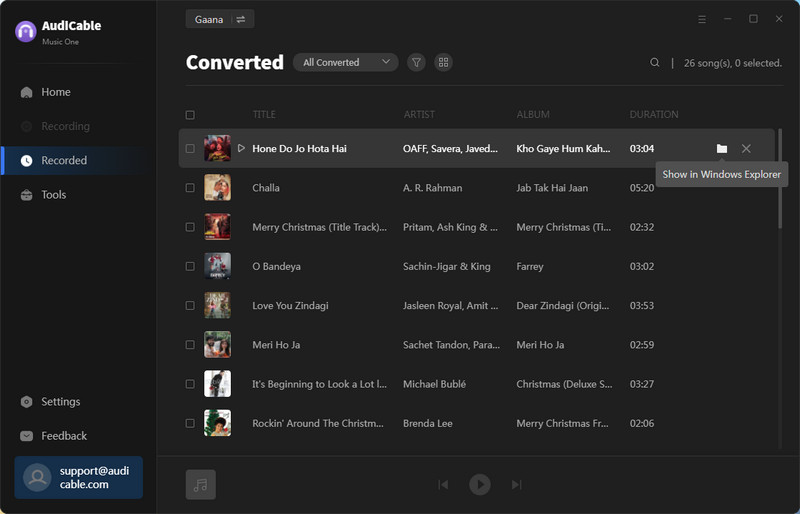Sort by the ARTIST column header
The image size is (800, 514).
419,115
